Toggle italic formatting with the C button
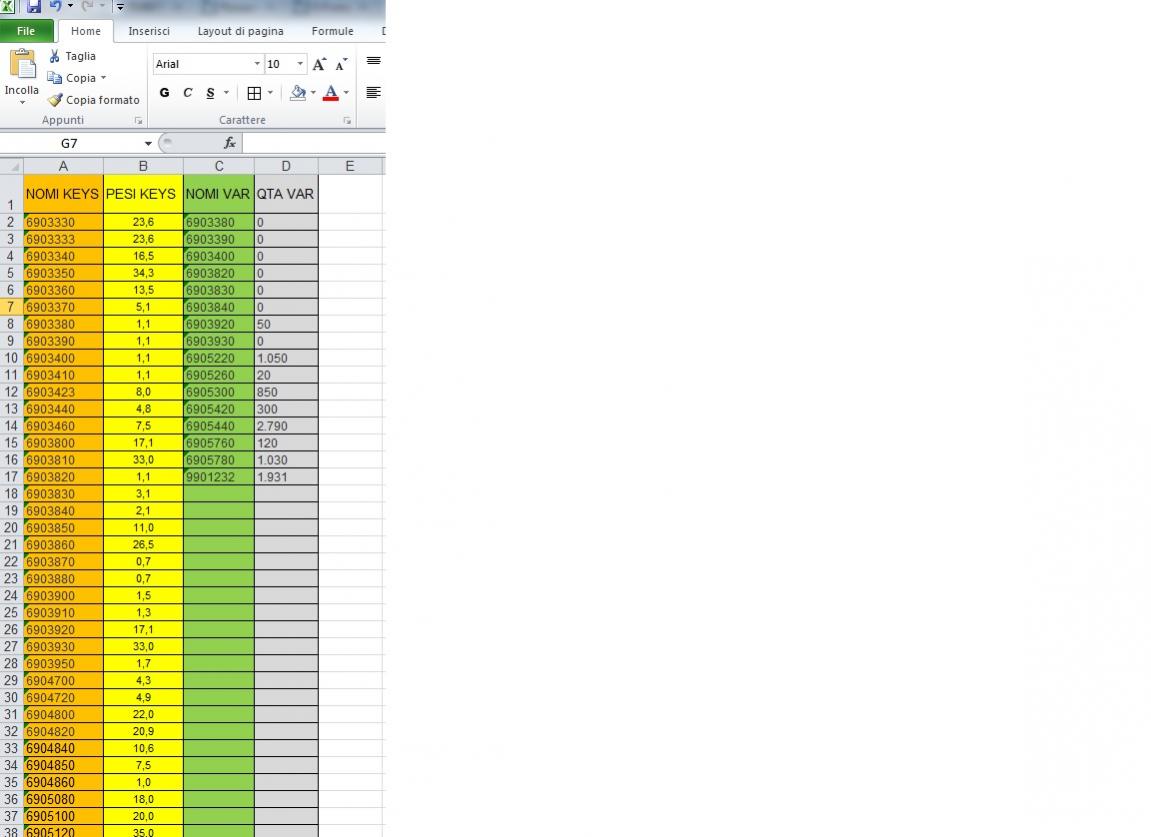1151x837 pixels. coord(187,93)
